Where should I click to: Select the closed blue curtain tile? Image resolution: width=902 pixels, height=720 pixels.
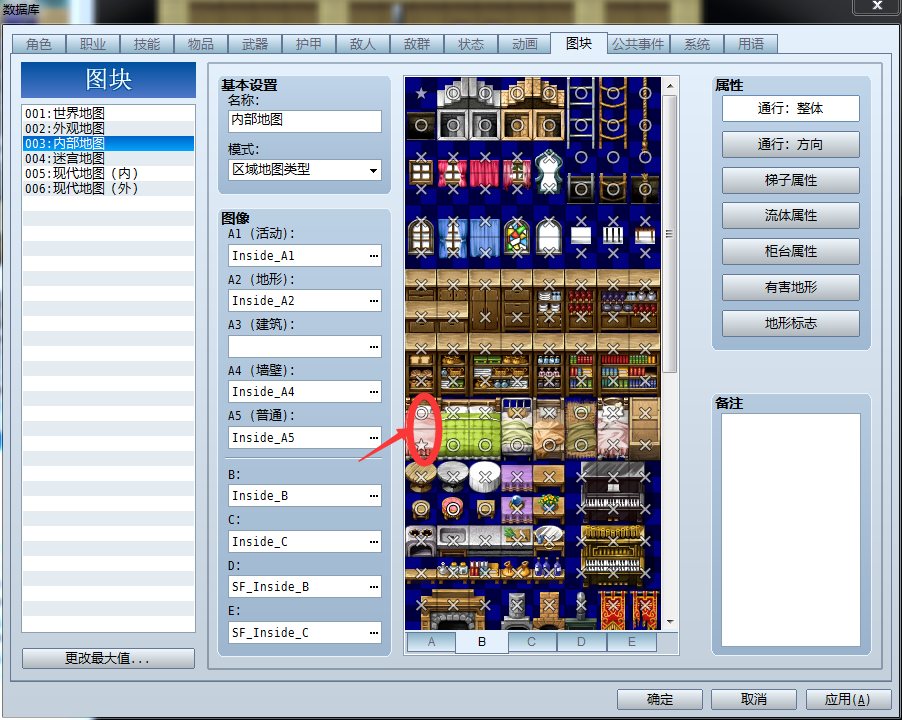pyautogui.click(x=485, y=237)
